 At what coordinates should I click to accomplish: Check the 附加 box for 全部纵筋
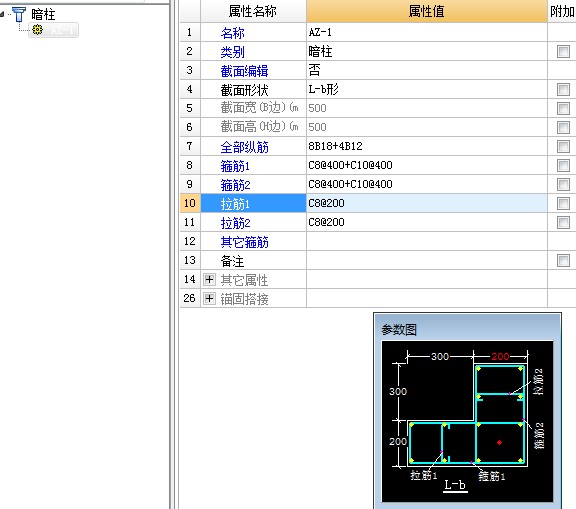[x=563, y=146]
